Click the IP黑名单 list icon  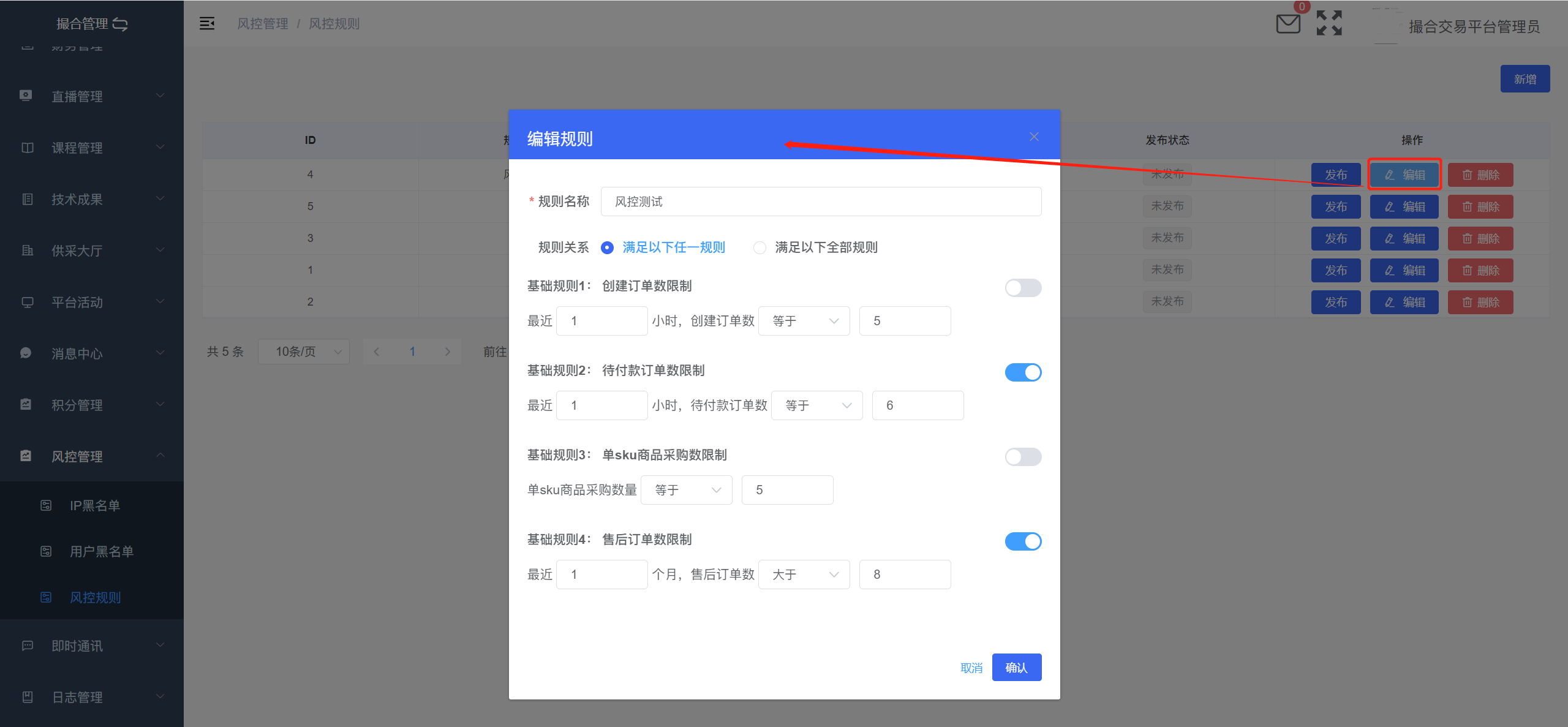coord(46,505)
